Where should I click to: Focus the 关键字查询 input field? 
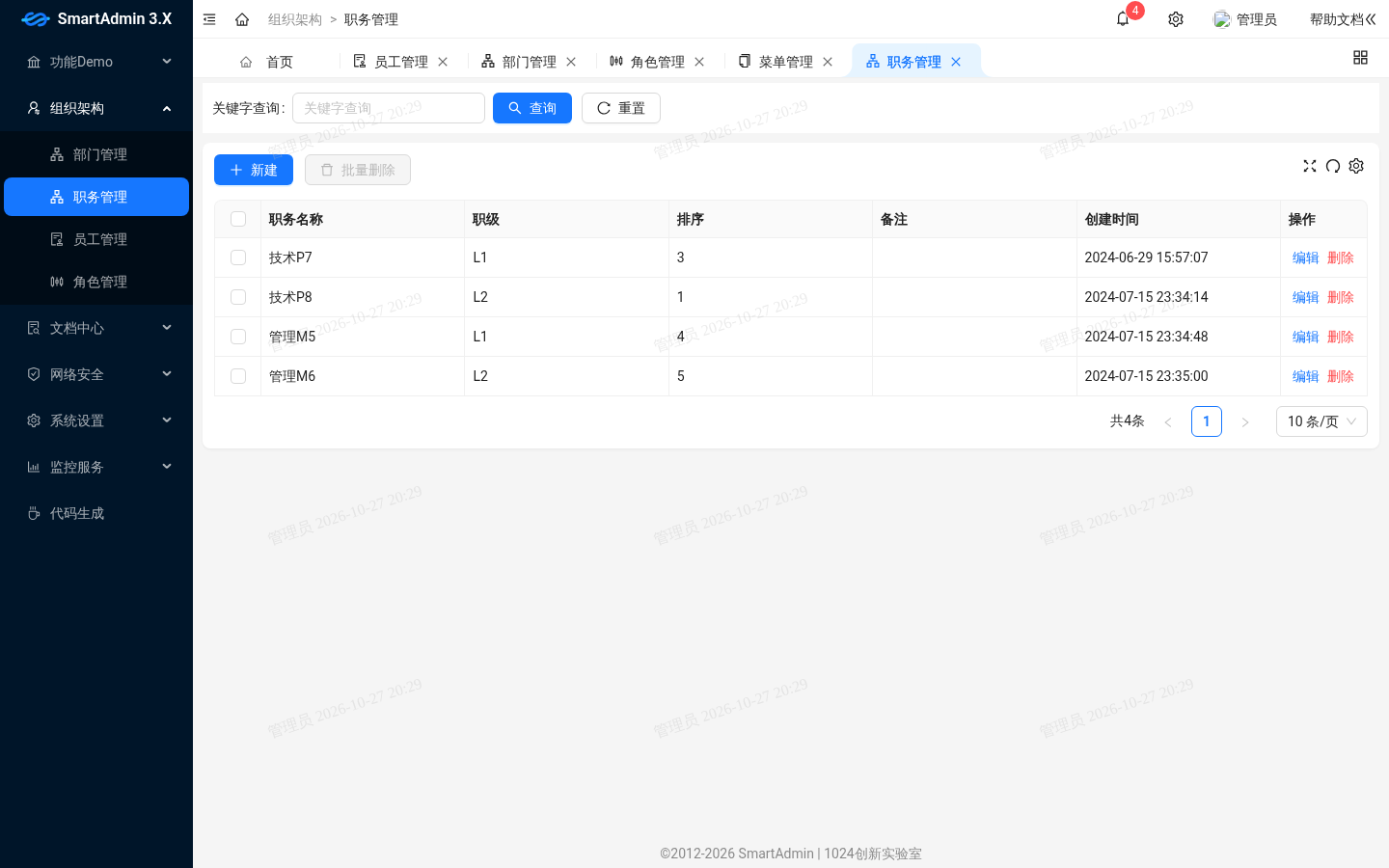tap(389, 108)
